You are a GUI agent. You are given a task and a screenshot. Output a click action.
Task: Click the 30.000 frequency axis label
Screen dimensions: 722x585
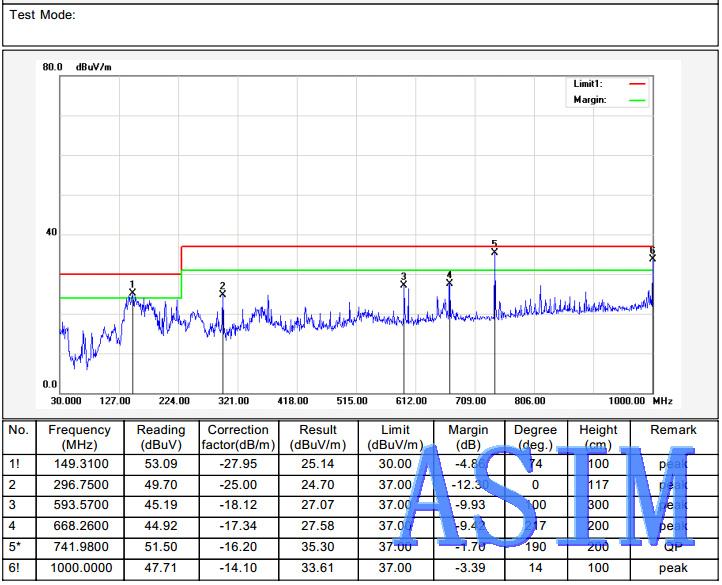point(66,401)
